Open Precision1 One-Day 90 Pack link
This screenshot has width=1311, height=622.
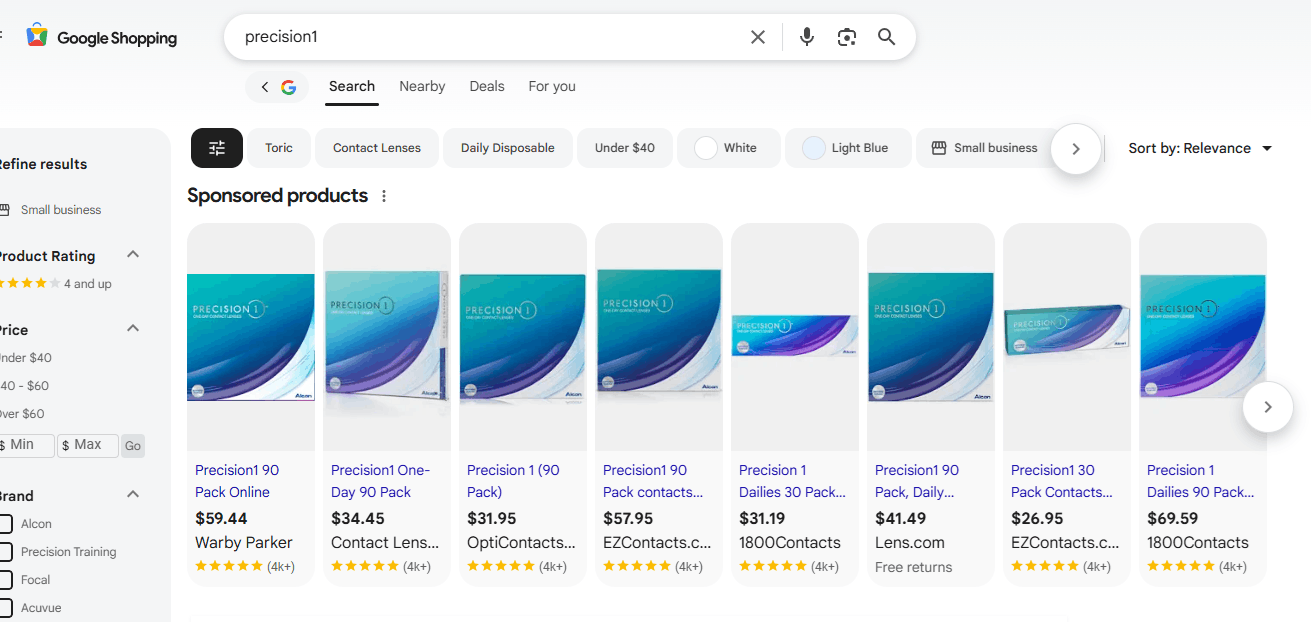click(x=380, y=481)
